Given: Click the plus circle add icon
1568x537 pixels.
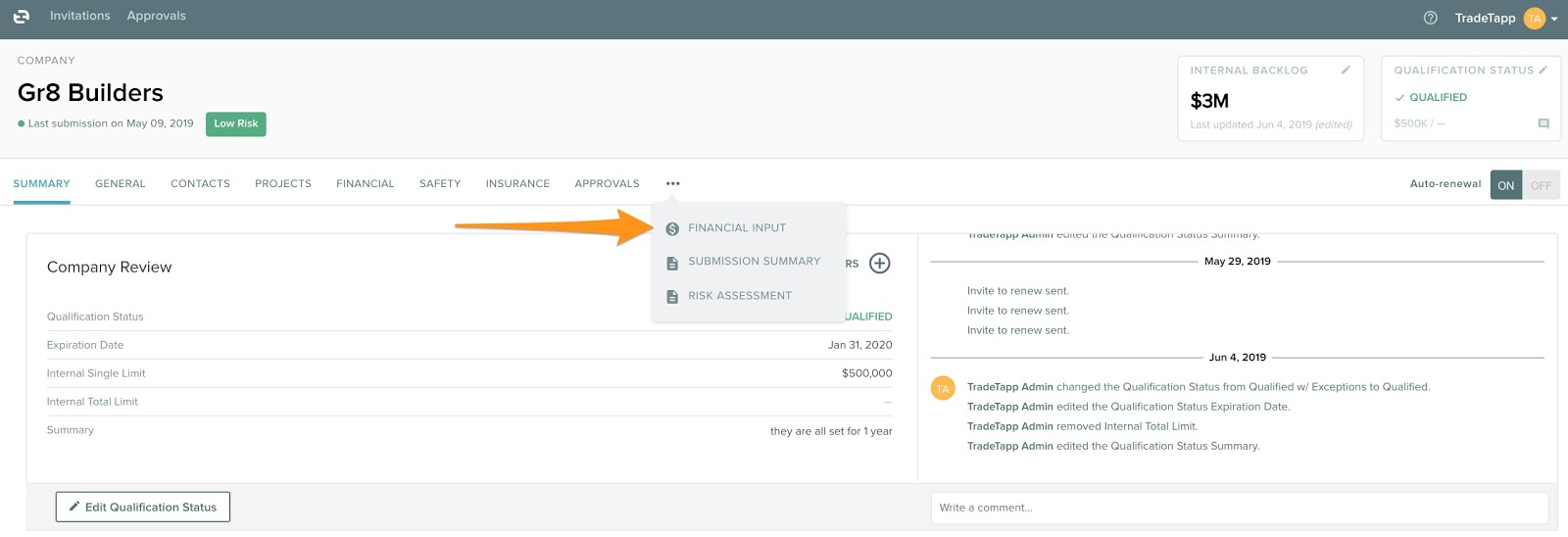Looking at the screenshot, I should click(x=879, y=263).
